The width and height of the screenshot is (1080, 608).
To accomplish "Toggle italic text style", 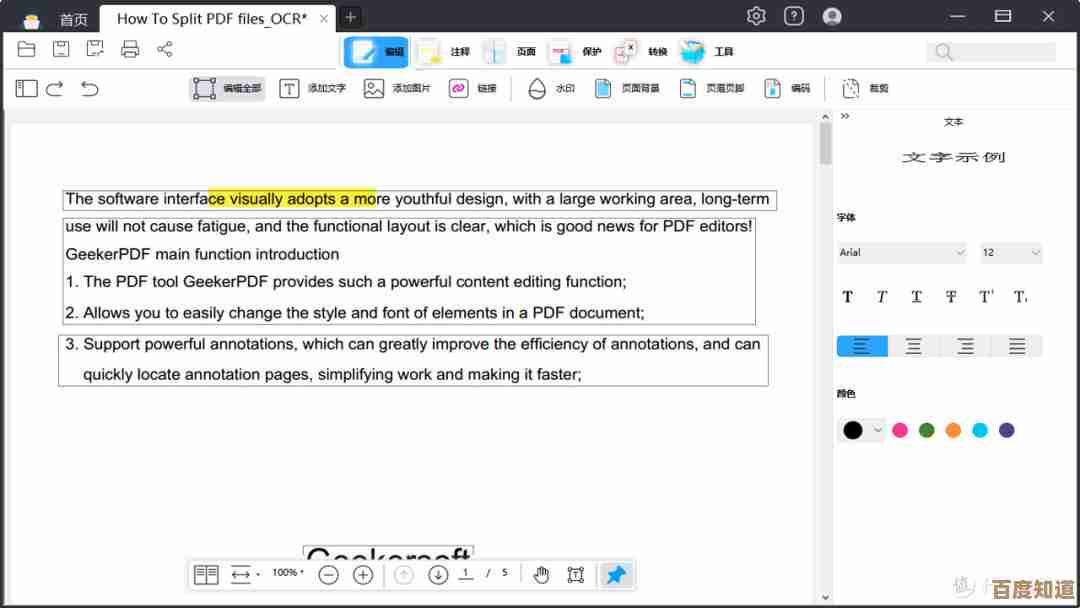I will tap(882, 297).
